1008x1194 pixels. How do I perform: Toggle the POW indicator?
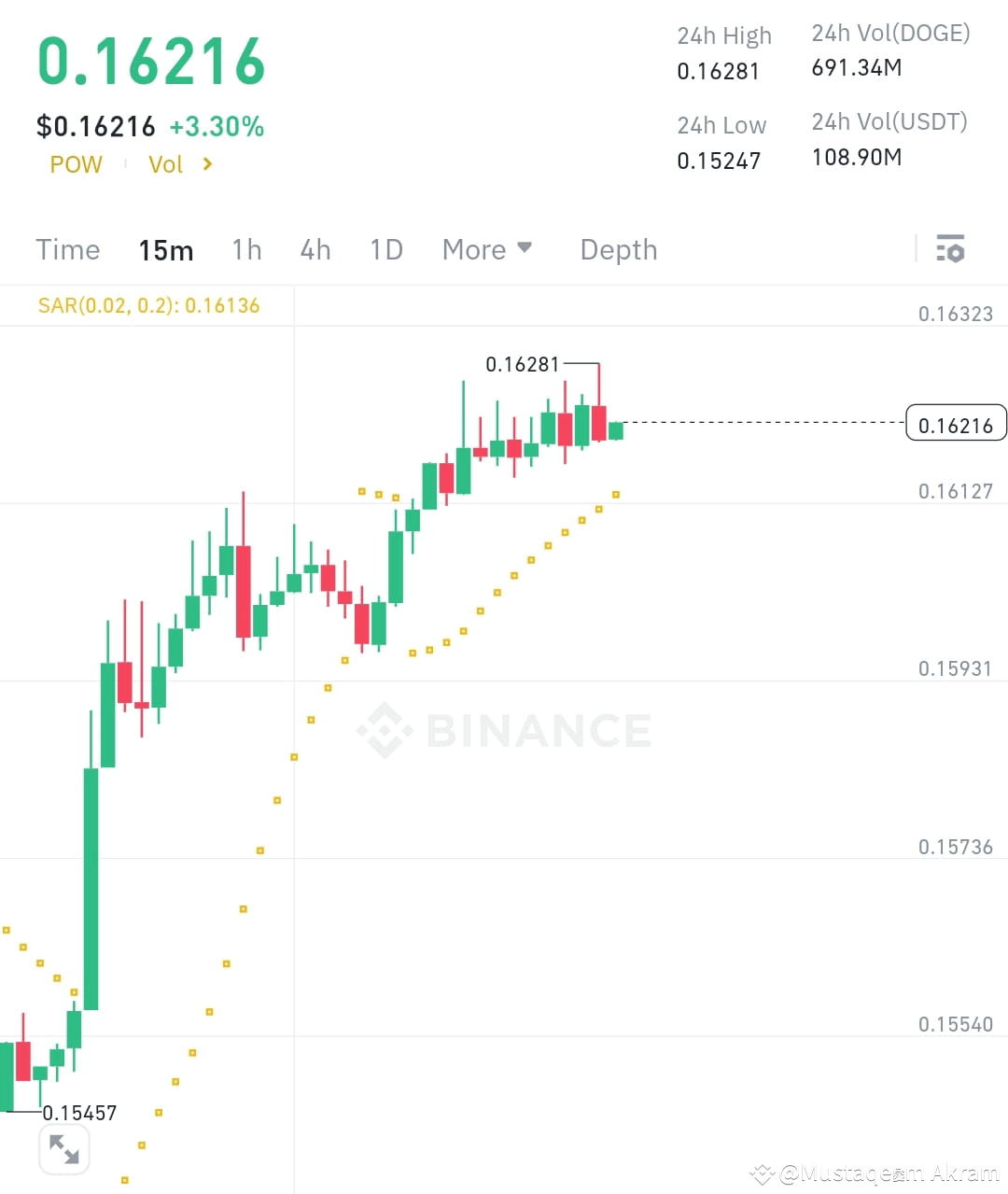(x=76, y=163)
